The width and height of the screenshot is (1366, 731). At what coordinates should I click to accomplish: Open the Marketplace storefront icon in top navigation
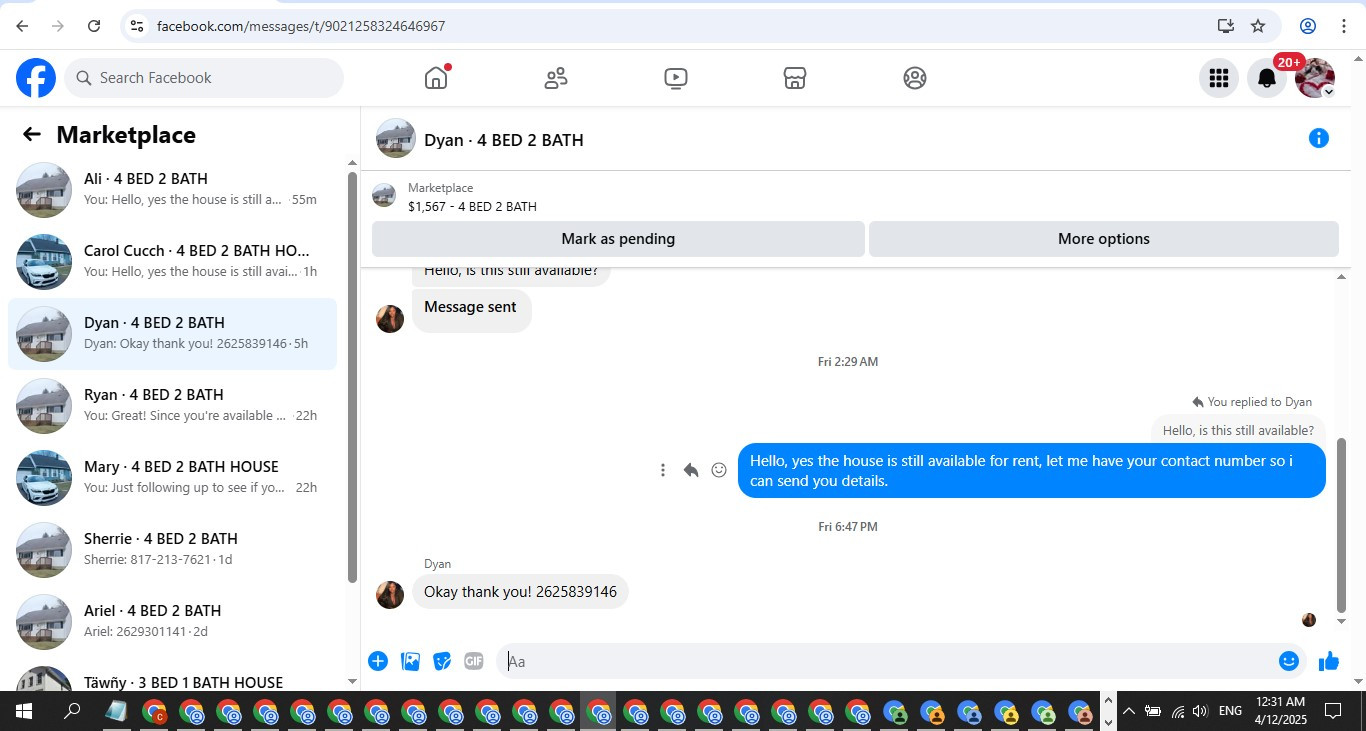click(x=795, y=78)
